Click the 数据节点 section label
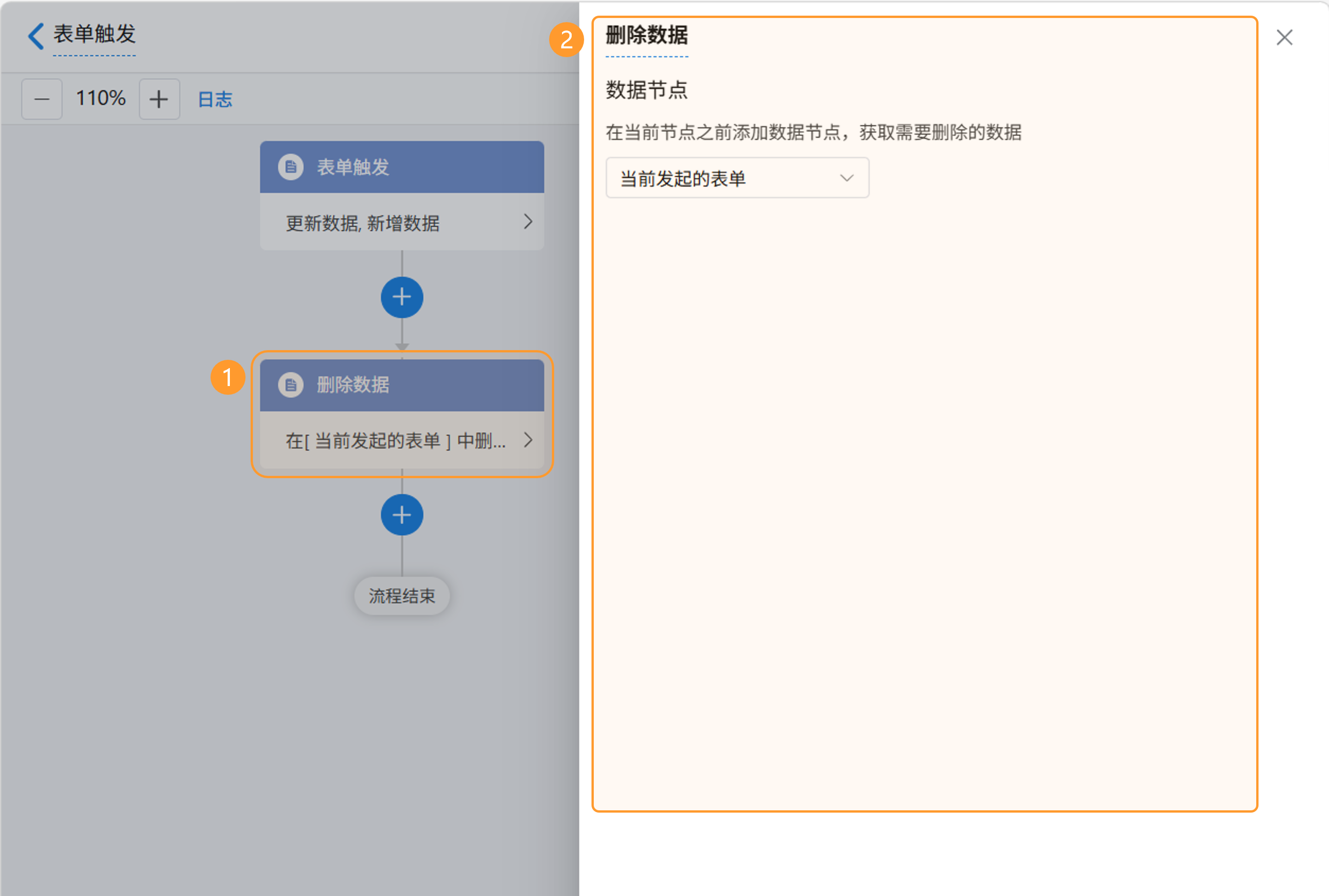 pyautogui.click(x=646, y=90)
